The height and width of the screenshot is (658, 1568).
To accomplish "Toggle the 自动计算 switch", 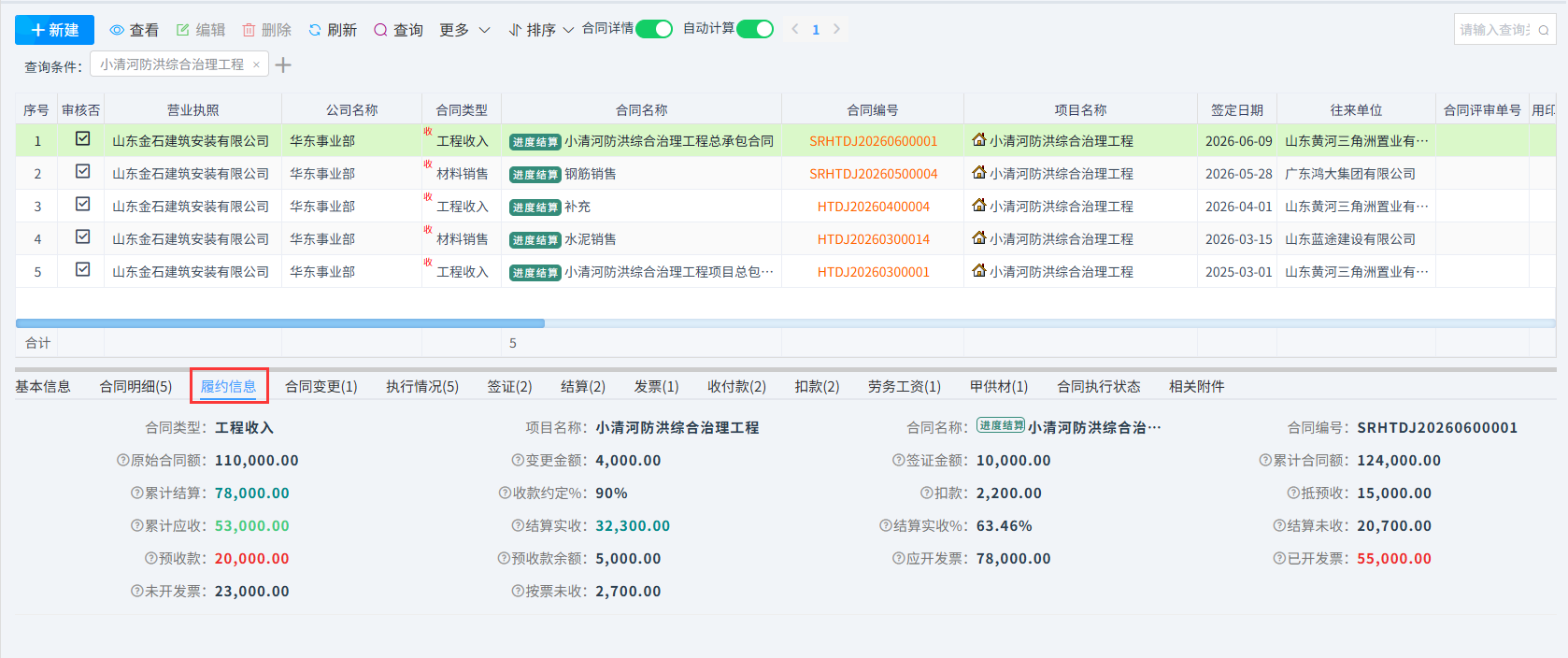I will 755,29.
